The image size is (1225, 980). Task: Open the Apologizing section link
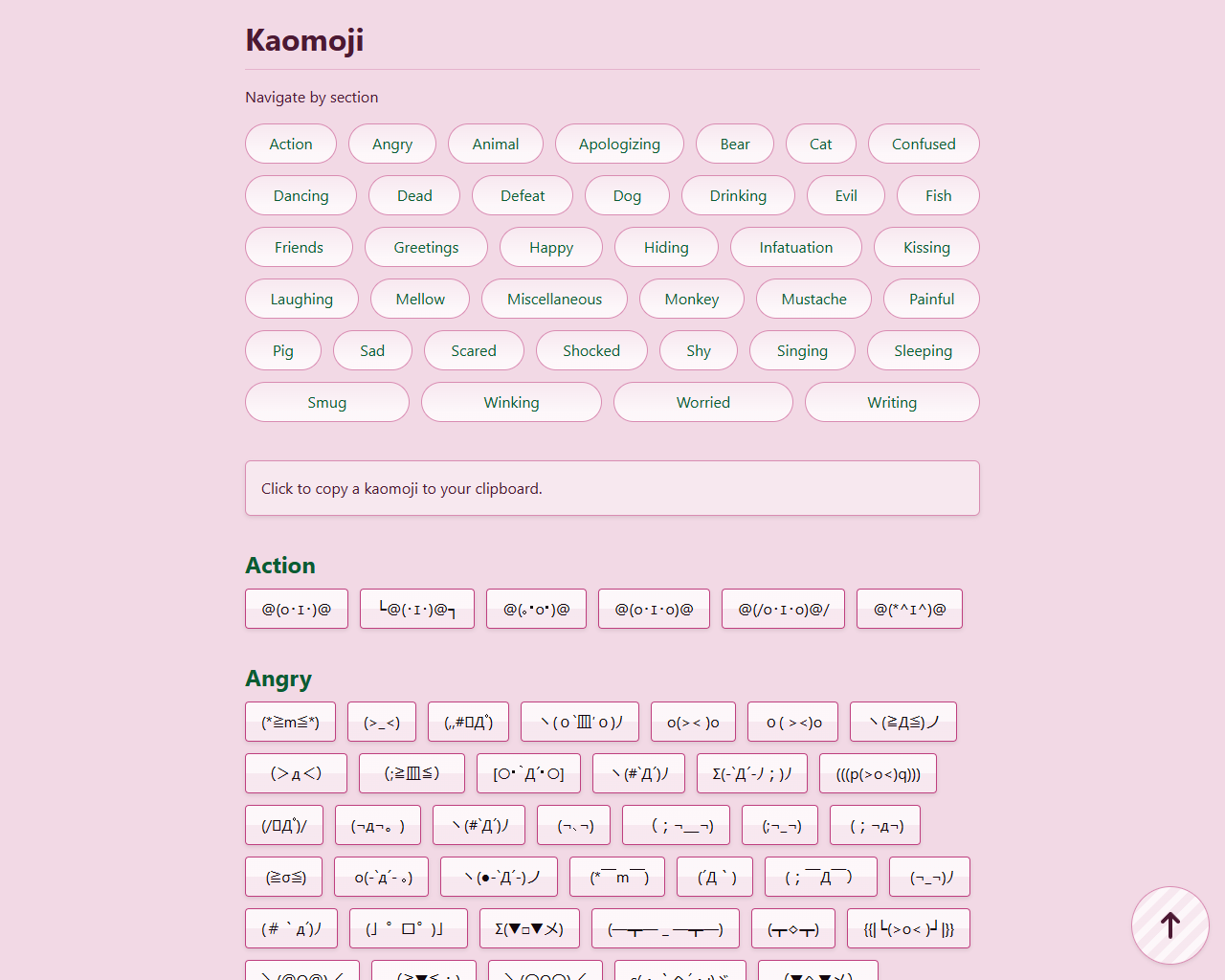619,144
